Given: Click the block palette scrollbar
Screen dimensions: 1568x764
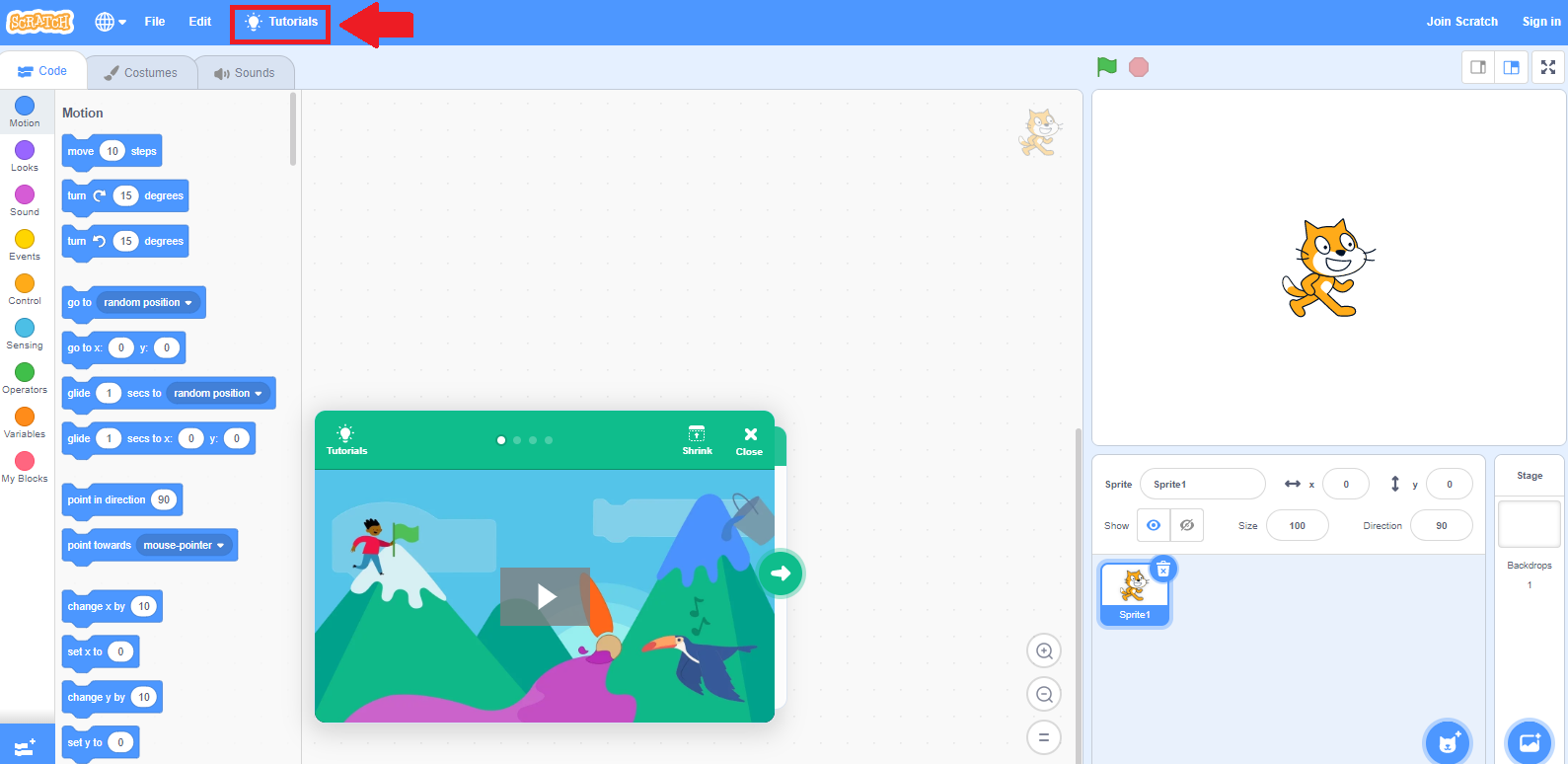Looking at the screenshot, I should (x=293, y=129).
